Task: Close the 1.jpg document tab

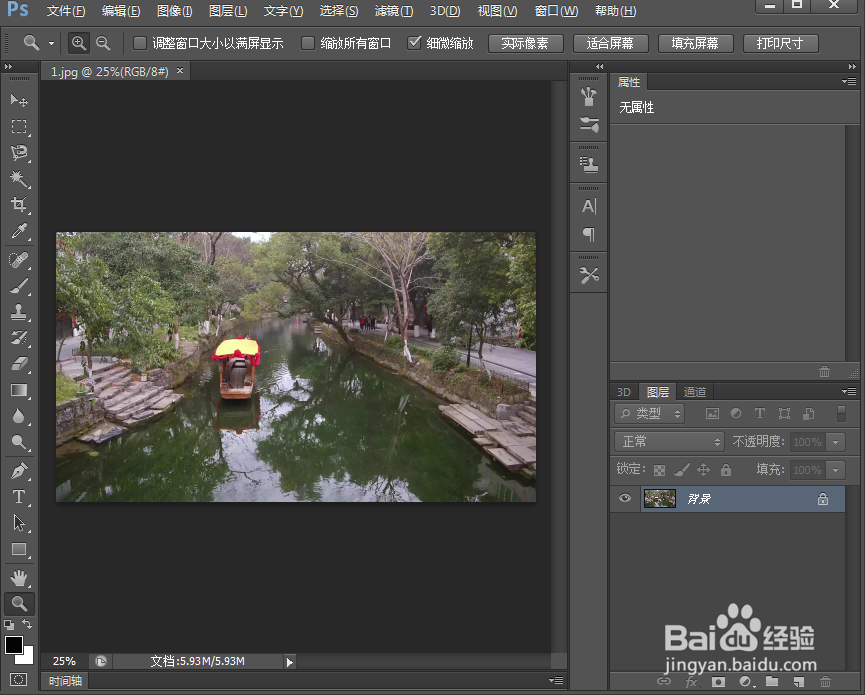Action: click(x=180, y=71)
